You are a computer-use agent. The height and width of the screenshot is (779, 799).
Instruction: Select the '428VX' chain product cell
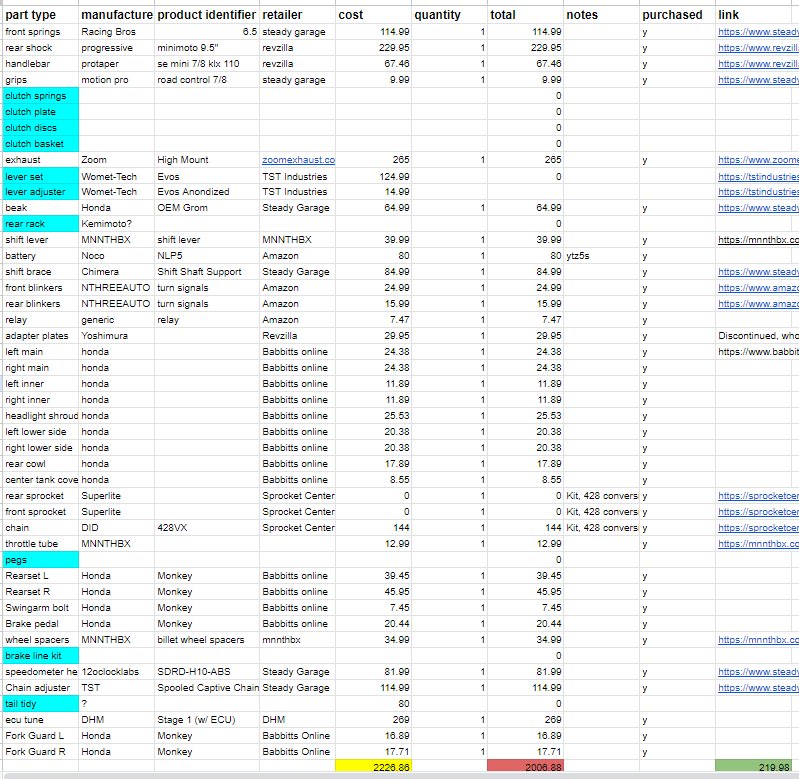207,528
